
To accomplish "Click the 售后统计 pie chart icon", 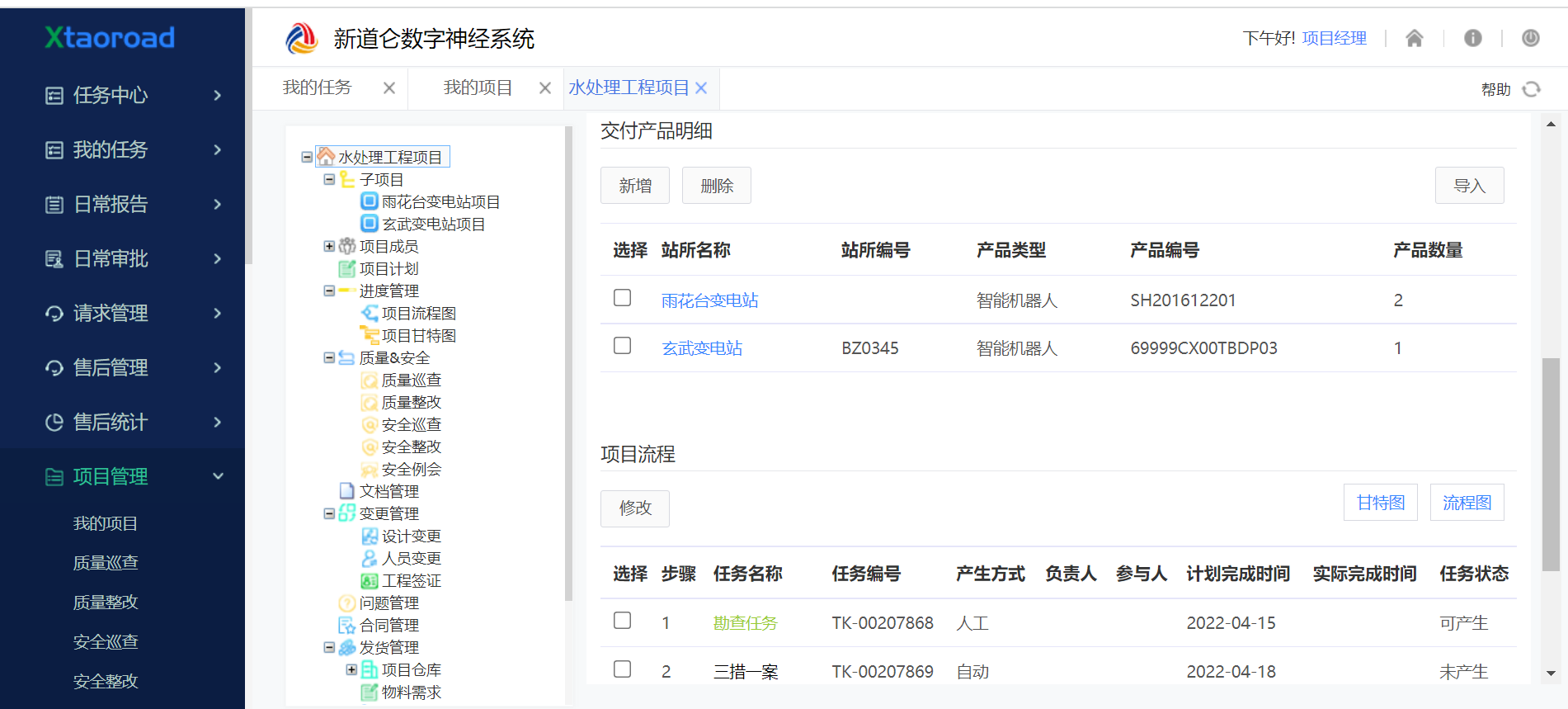I will coord(54,423).
